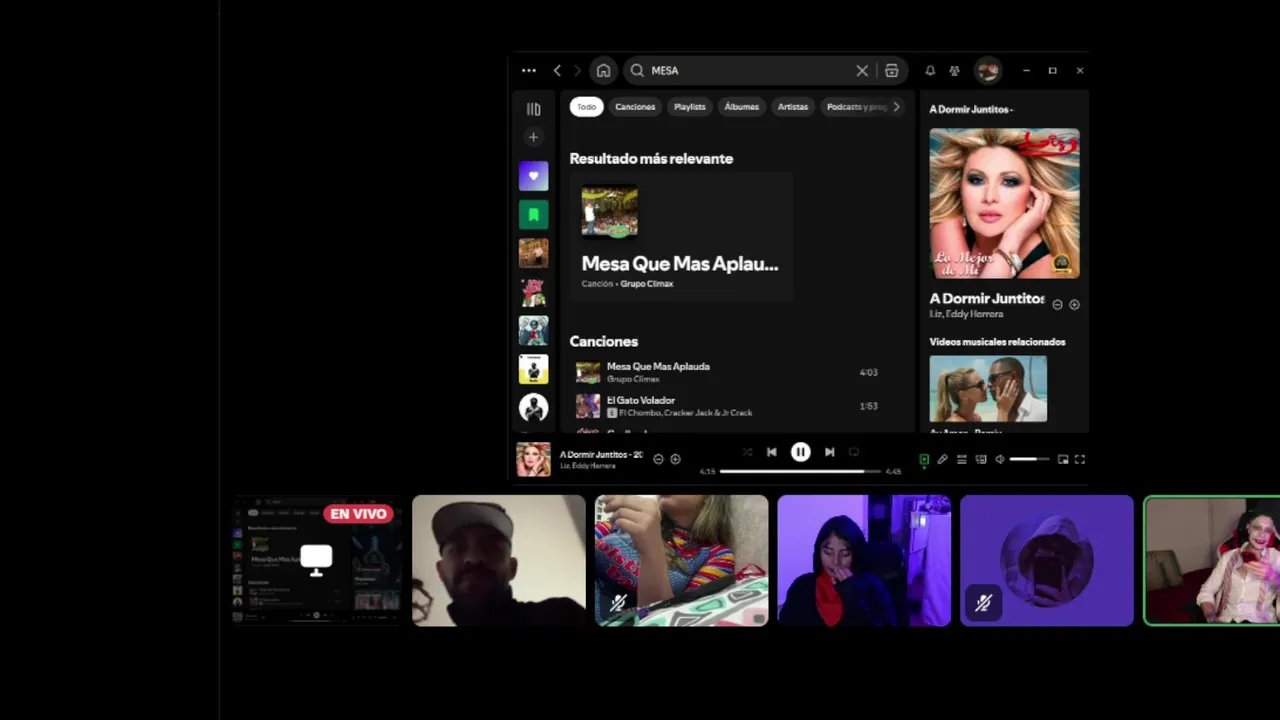Click the top result album cover
Viewport: 1280px width, 720px height.
pos(609,212)
